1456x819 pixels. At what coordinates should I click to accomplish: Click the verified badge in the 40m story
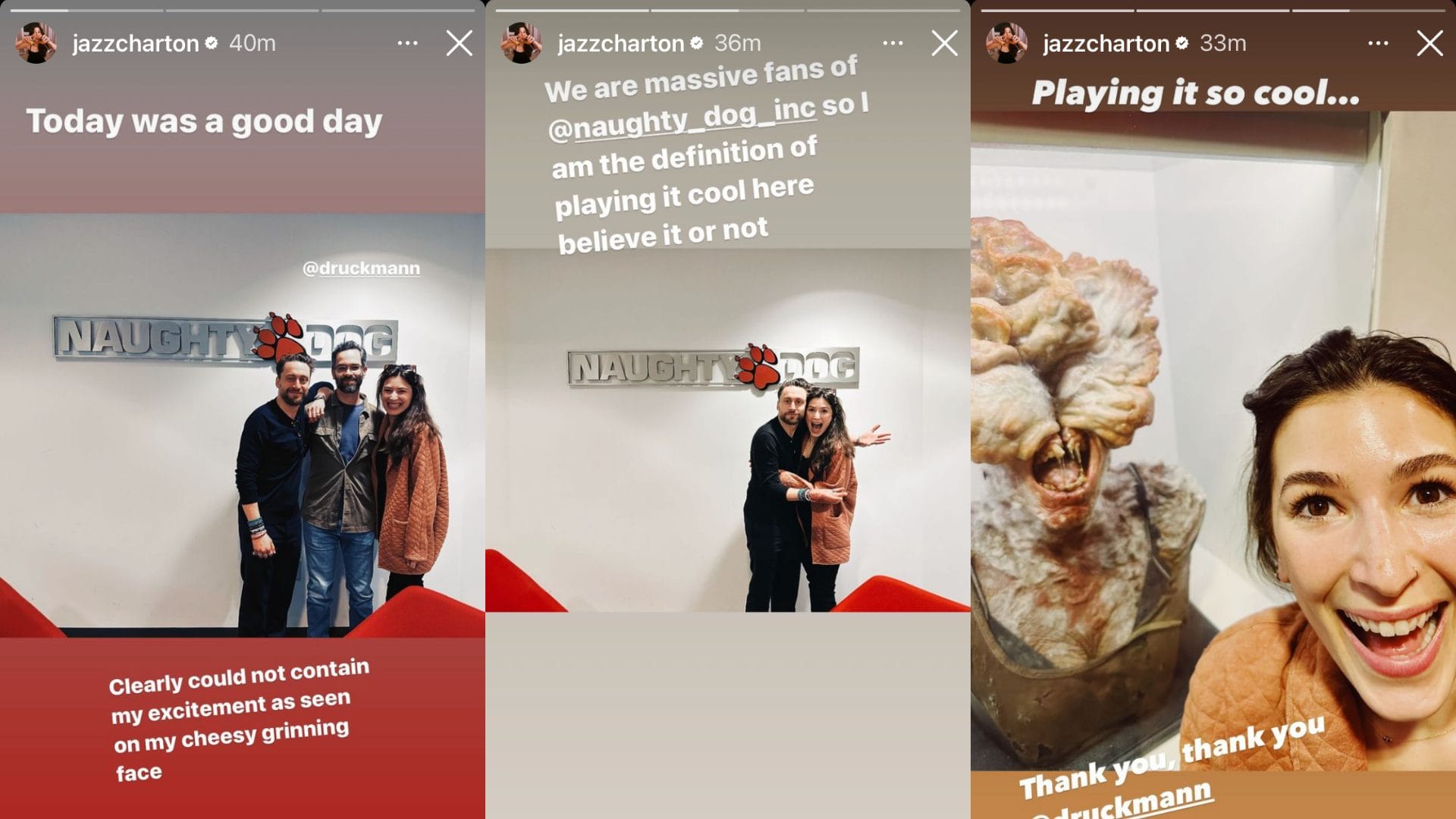pyautogui.click(x=212, y=43)
